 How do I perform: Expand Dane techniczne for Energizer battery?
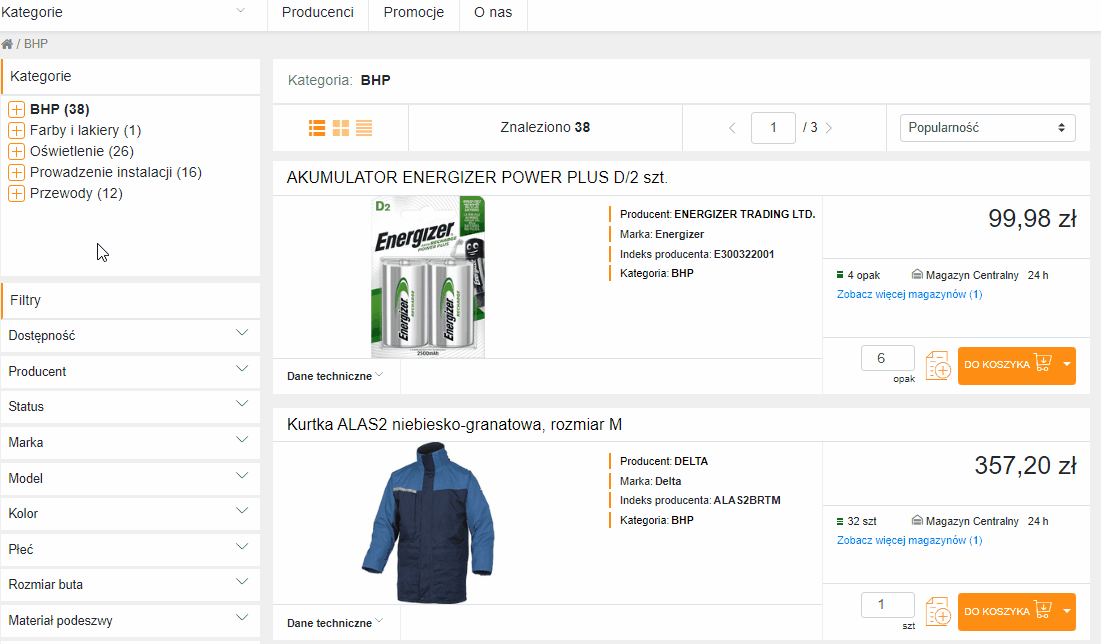[335, 376]
